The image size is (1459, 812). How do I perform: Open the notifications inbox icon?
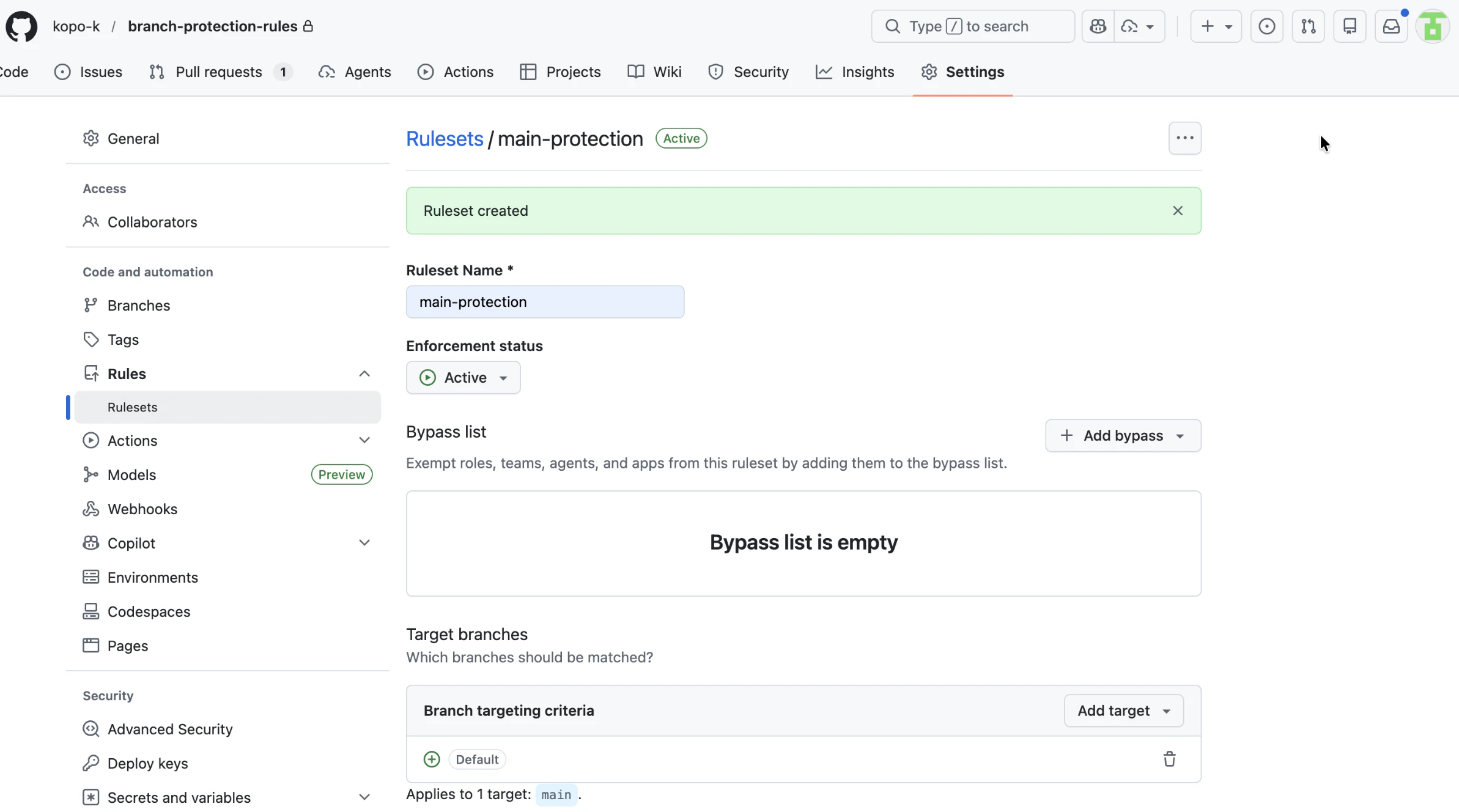click(1391, 26)
